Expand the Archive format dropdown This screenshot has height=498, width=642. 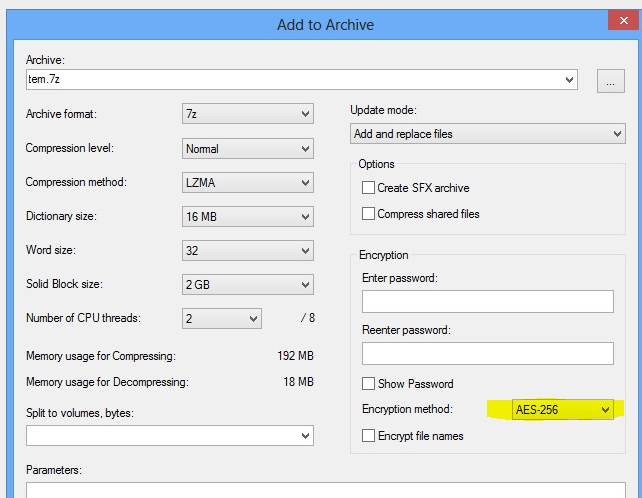point(248,114)
